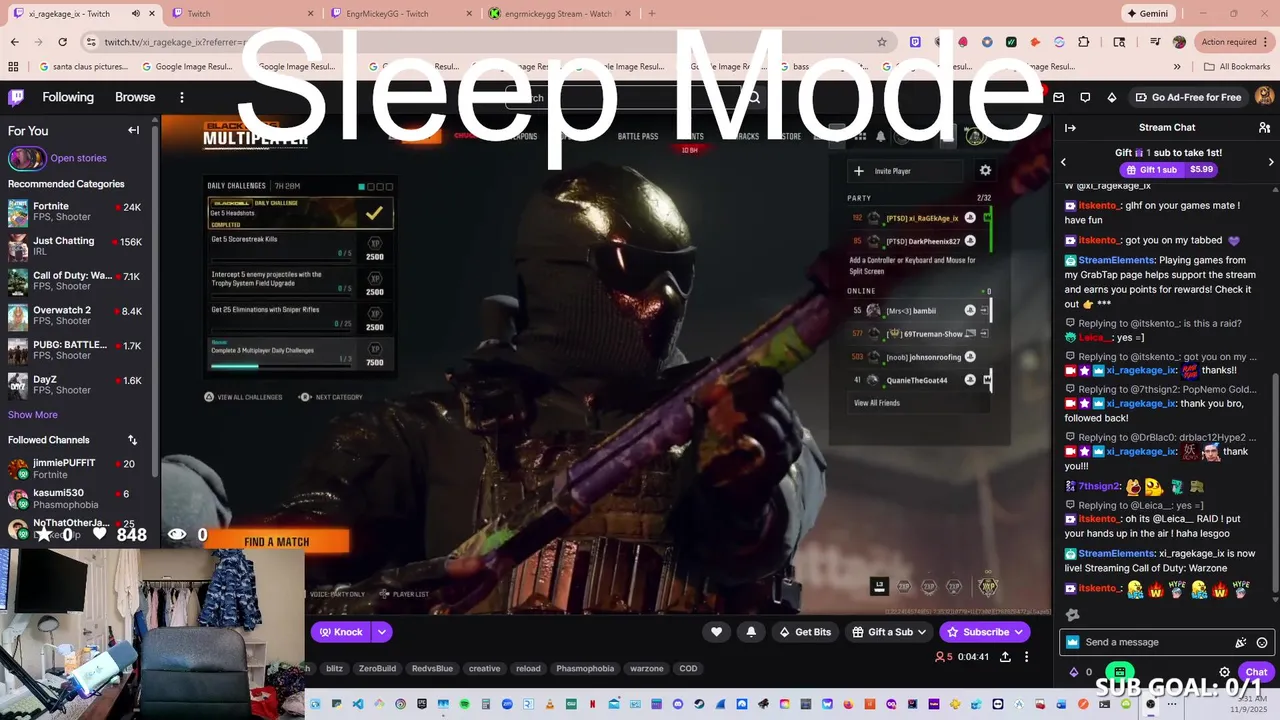Click Go Ad-Free for Free button
Viewport: 1280px width, 720px height.
tap(1188, 97)
